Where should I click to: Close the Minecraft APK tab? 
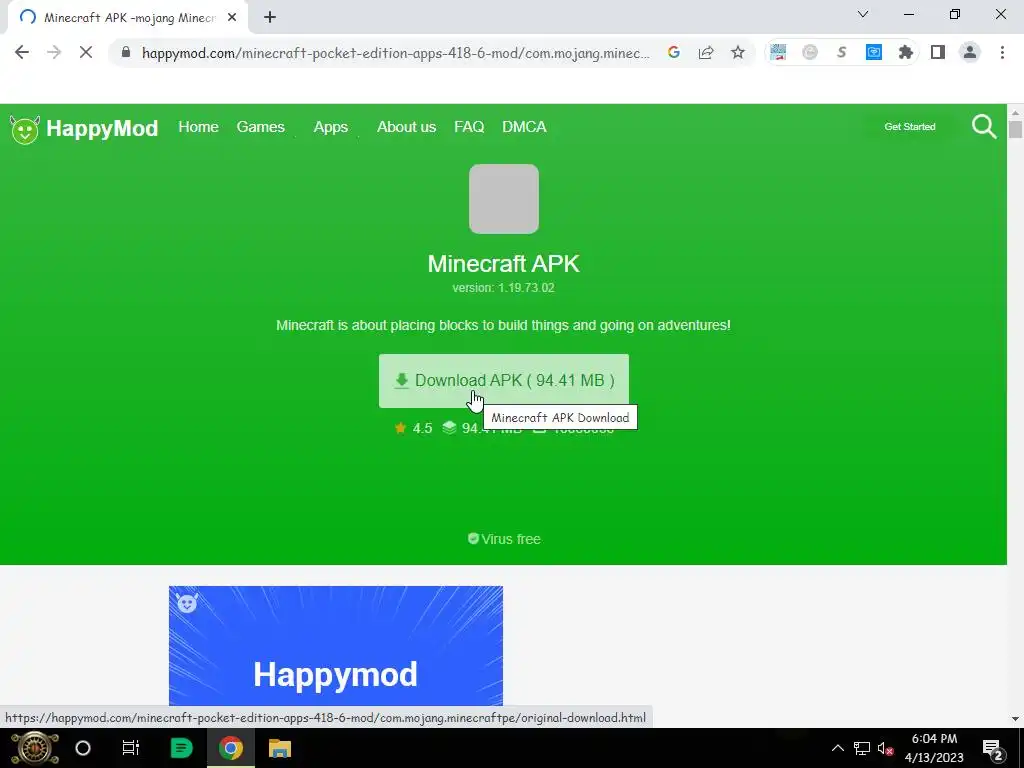pos(232,17)
